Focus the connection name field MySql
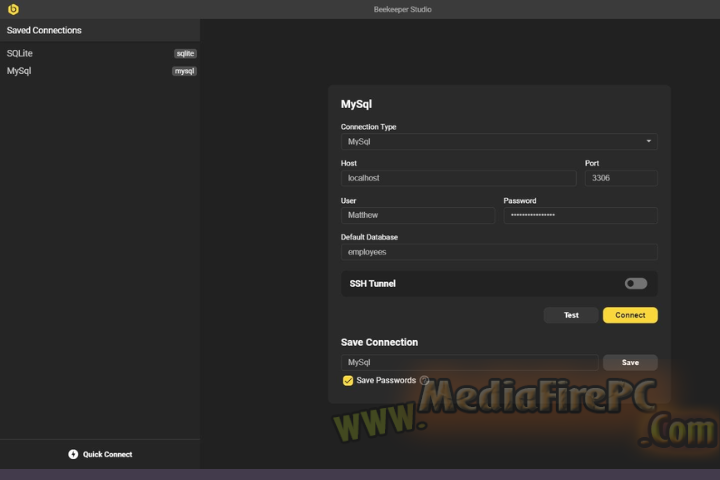Screen dimensions: 720x480 [470, 362]
